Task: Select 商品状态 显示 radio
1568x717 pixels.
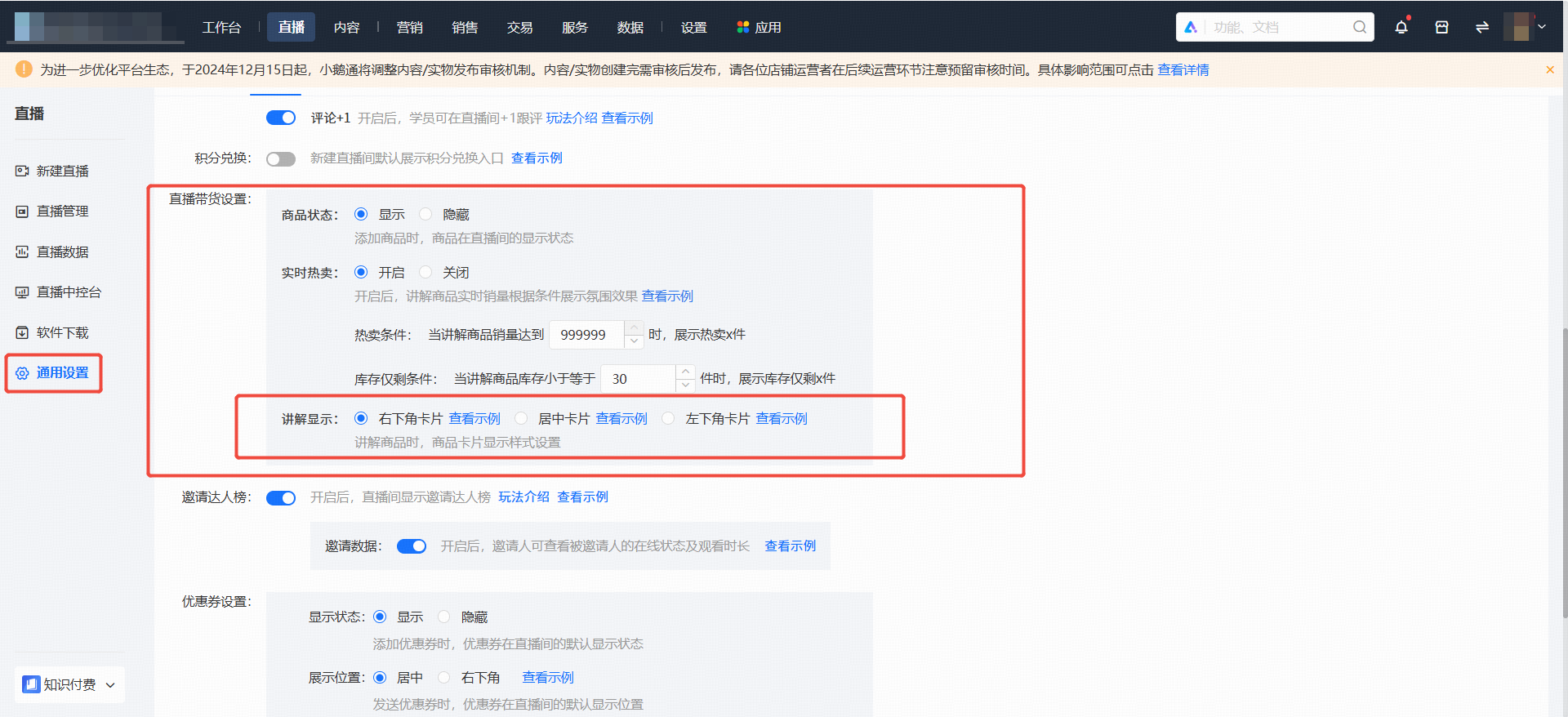Action: 361,214
